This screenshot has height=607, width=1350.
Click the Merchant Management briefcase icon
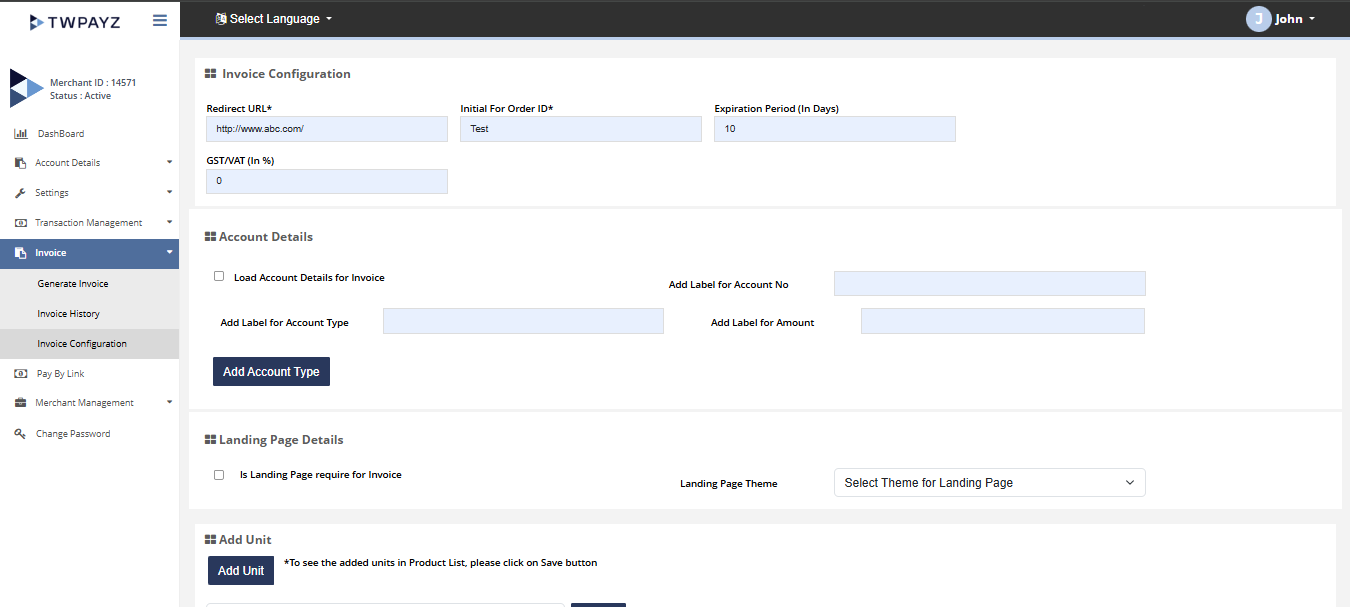coord(20,403)
